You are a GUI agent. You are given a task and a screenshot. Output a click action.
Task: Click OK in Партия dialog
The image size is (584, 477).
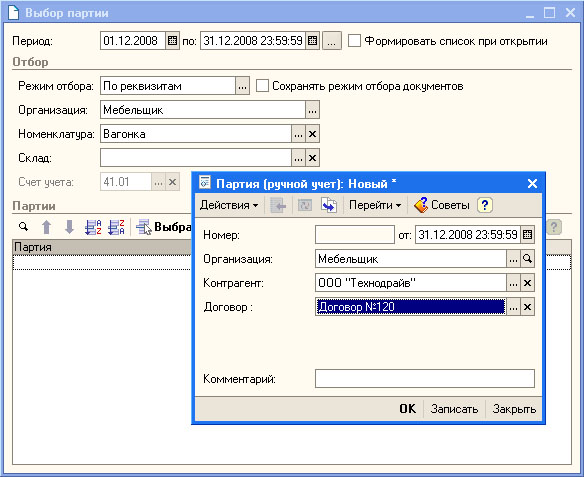[x=407, y=409]
